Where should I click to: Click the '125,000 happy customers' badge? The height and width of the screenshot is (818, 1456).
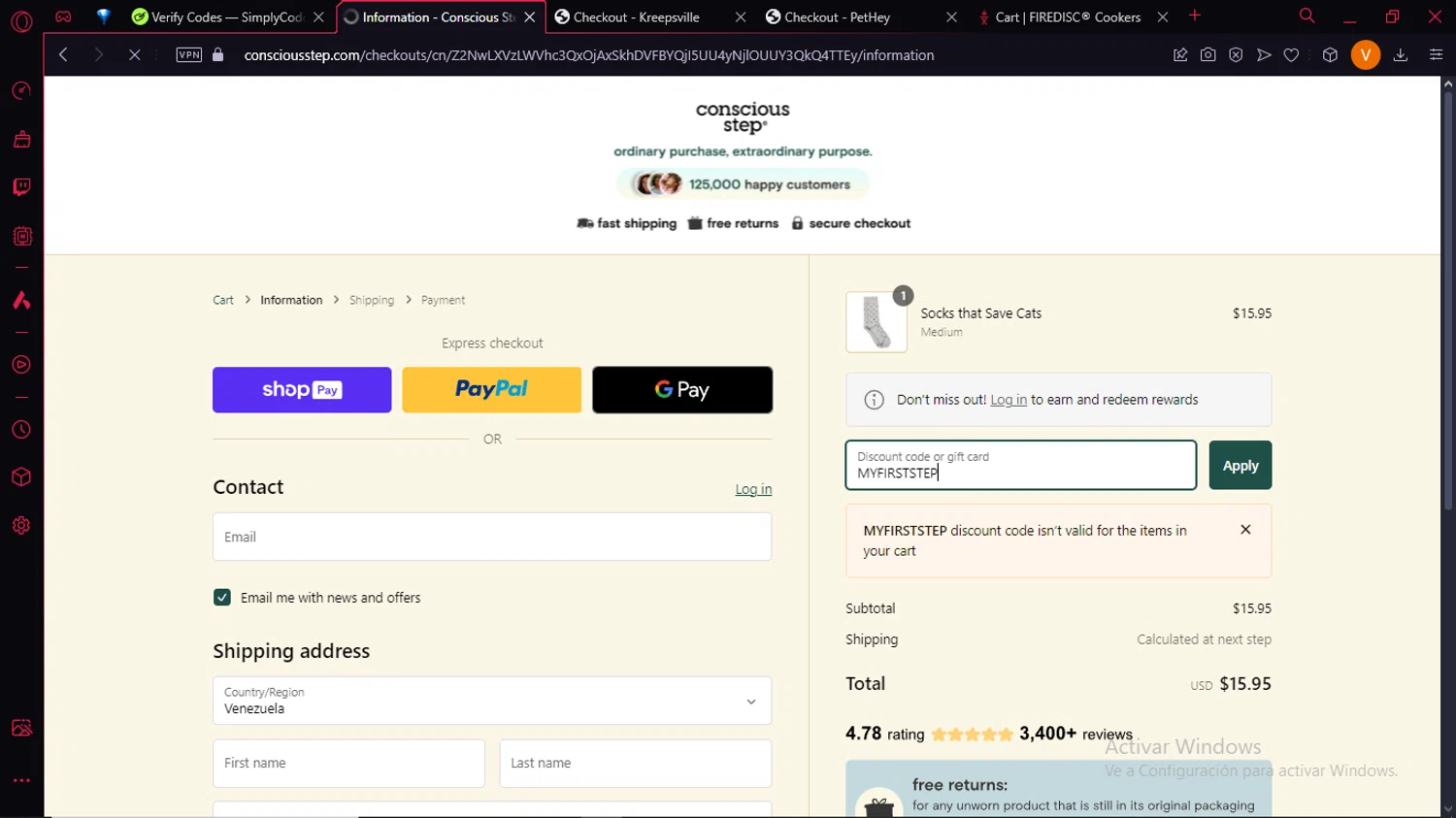click(743, 184)
